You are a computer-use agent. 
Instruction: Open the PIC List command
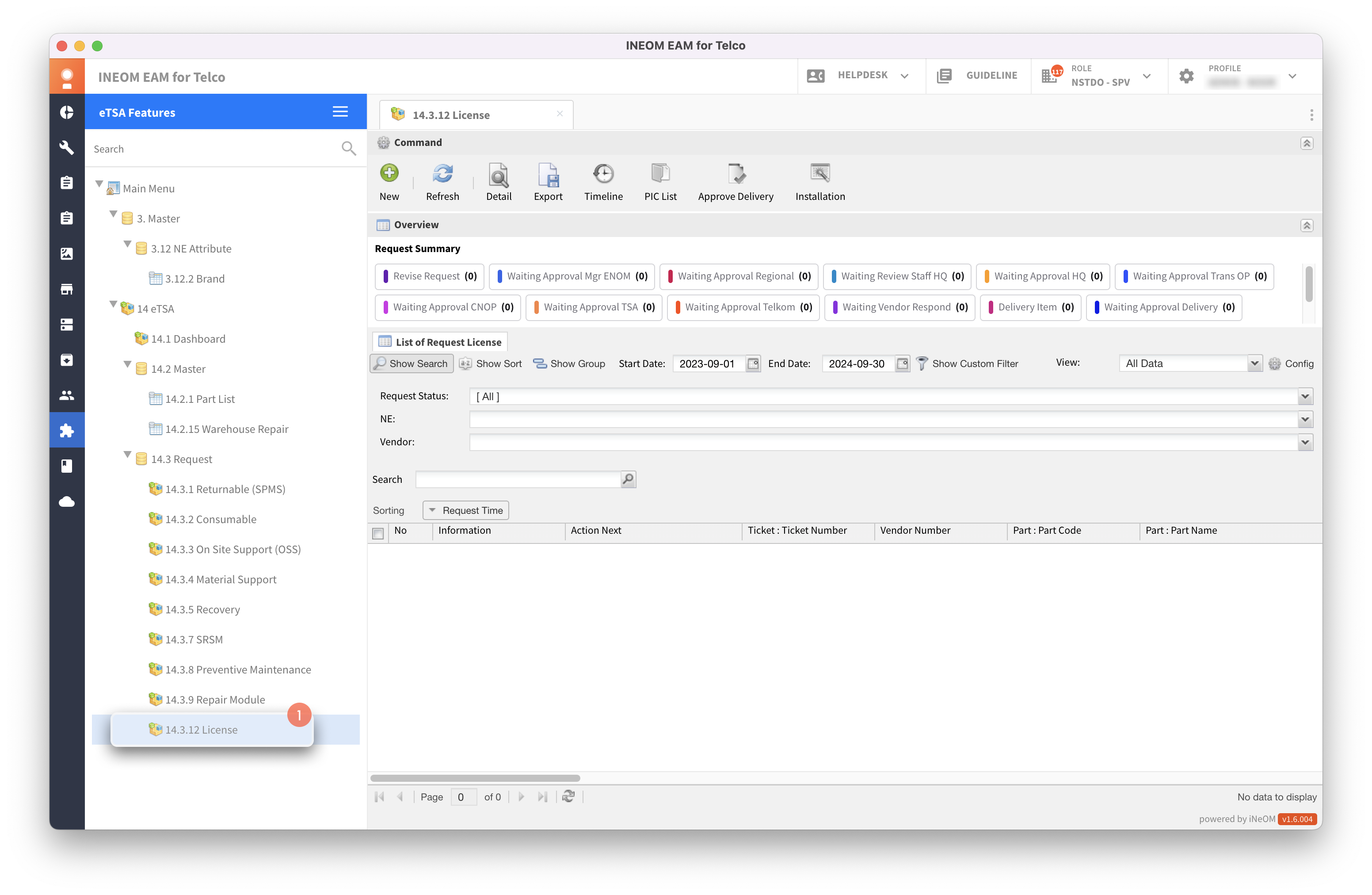[660, 173]
